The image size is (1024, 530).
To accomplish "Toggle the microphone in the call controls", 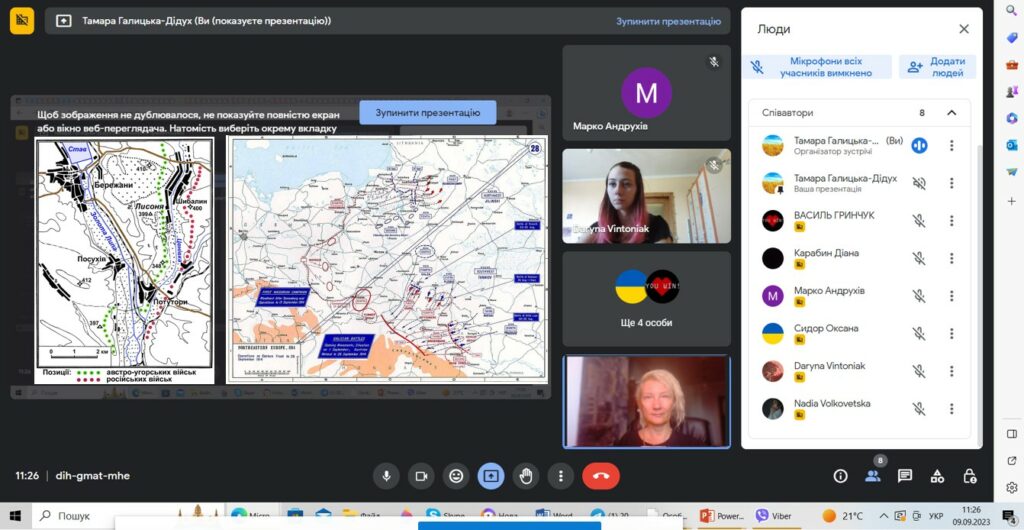I will (387, 476).
